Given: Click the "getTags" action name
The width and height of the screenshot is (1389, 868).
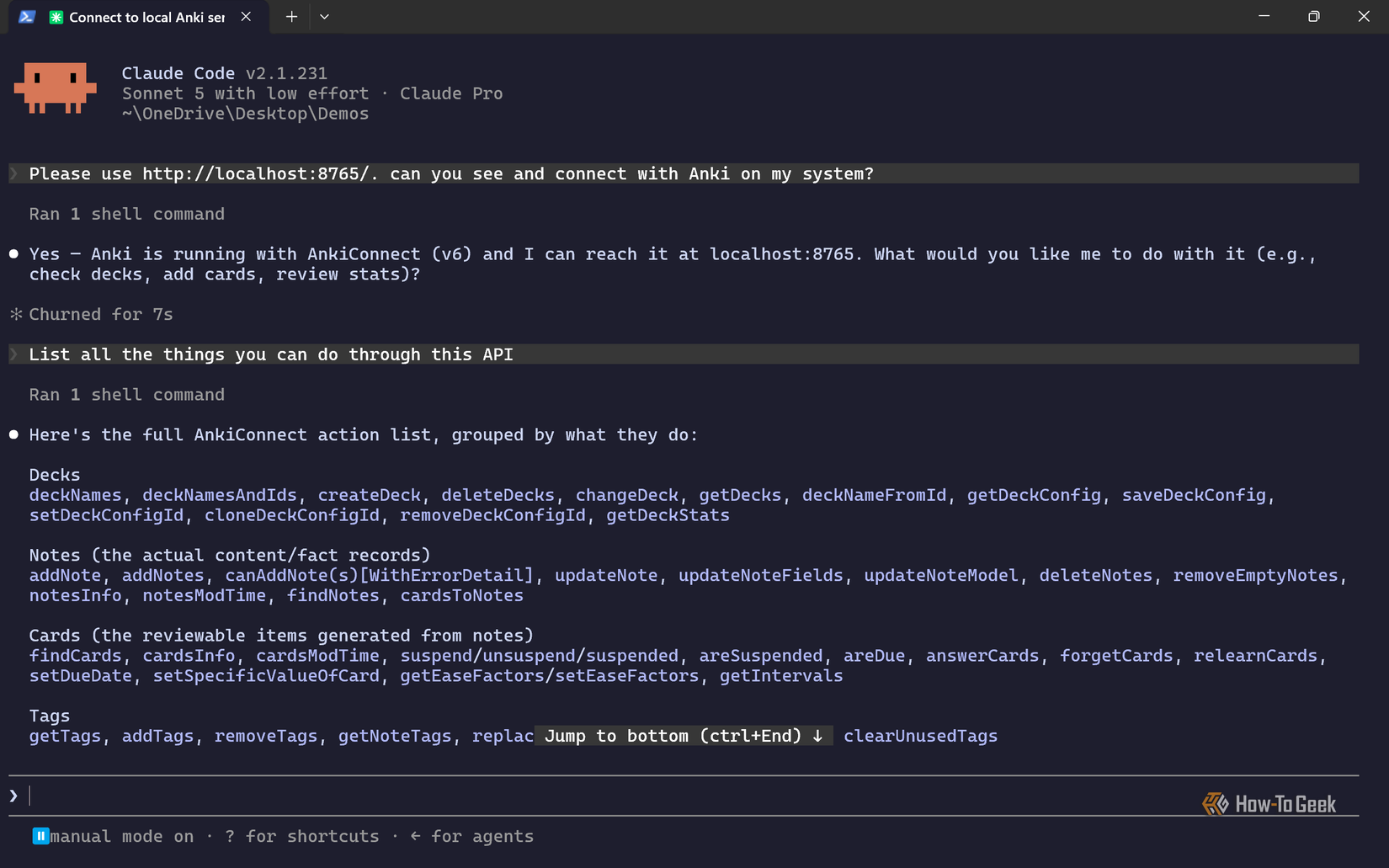Looking at the screenshot, I should (65, 736).
